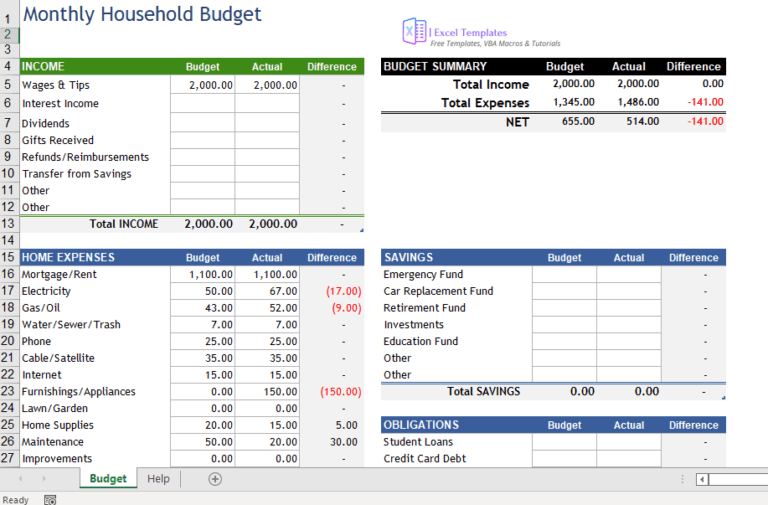The height and width of the screenshot is (505, 768).
Task: Select the NET budget value 655.00
Action: tap(565, 122)
